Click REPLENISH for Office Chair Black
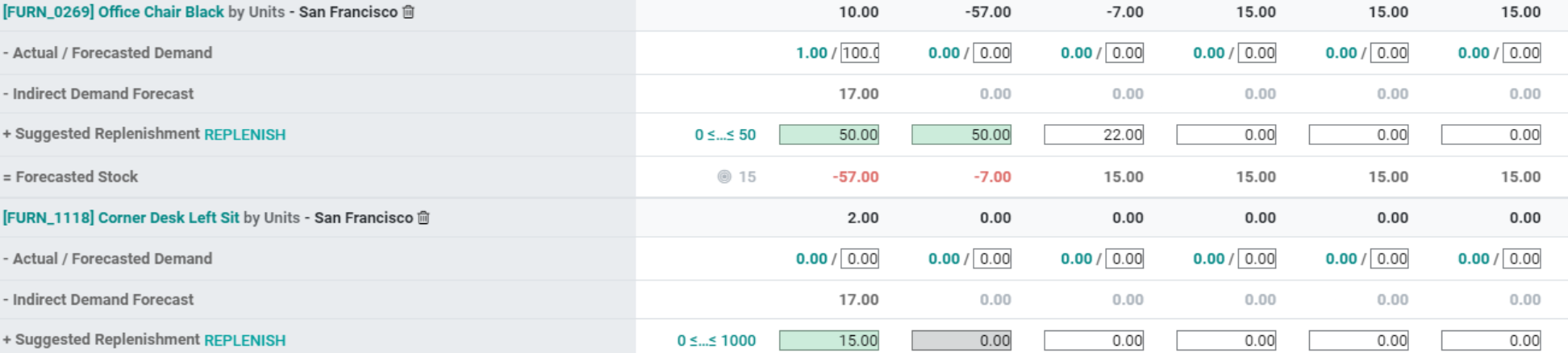1568x353 pixels. pyautogui.click(x=244, y=135)
